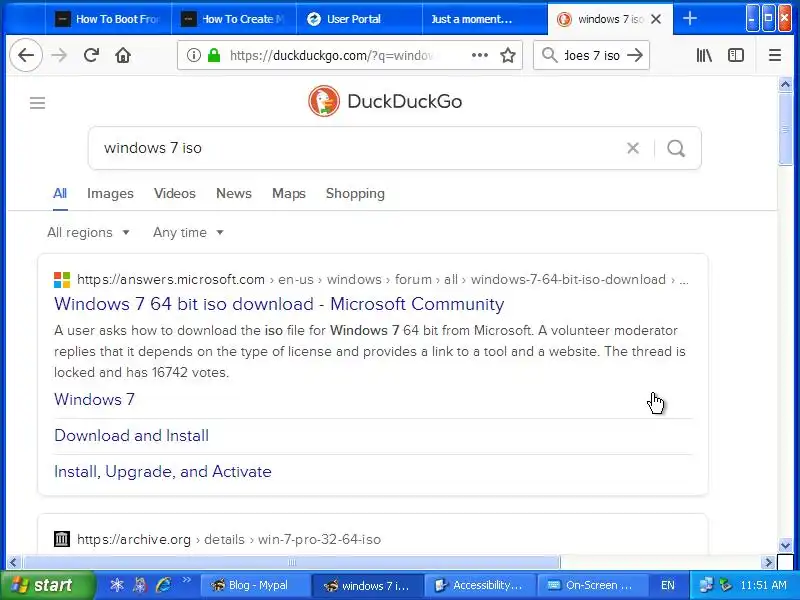Open a new tab with plus
This screenshot has height=600, width=800.
pyautogui.click(x=690, y=19)
